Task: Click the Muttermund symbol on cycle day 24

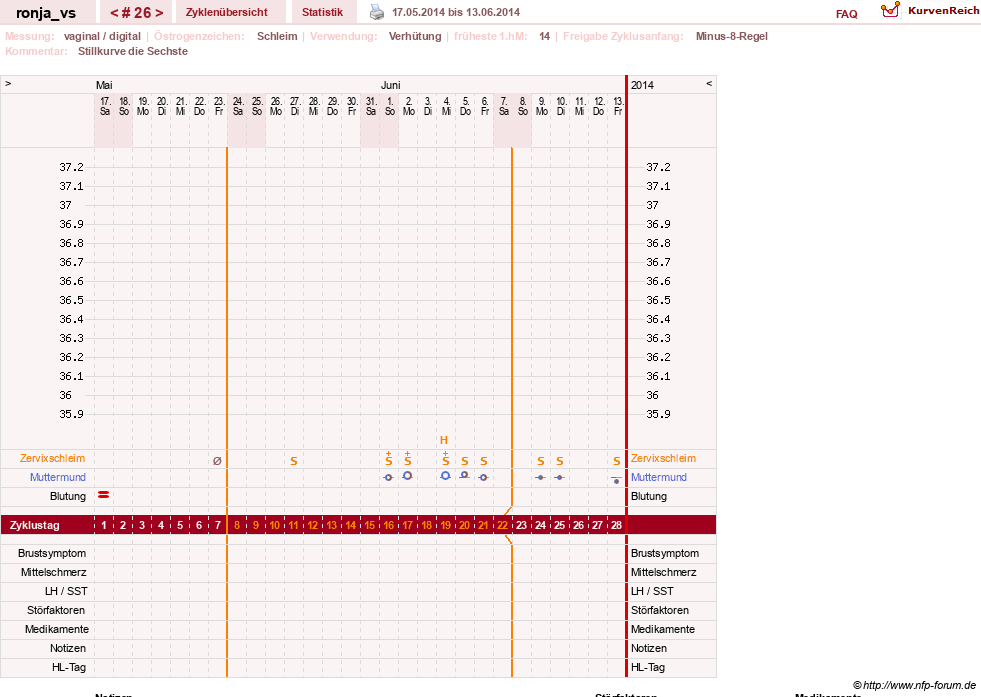Action: [x=541, y=477]
